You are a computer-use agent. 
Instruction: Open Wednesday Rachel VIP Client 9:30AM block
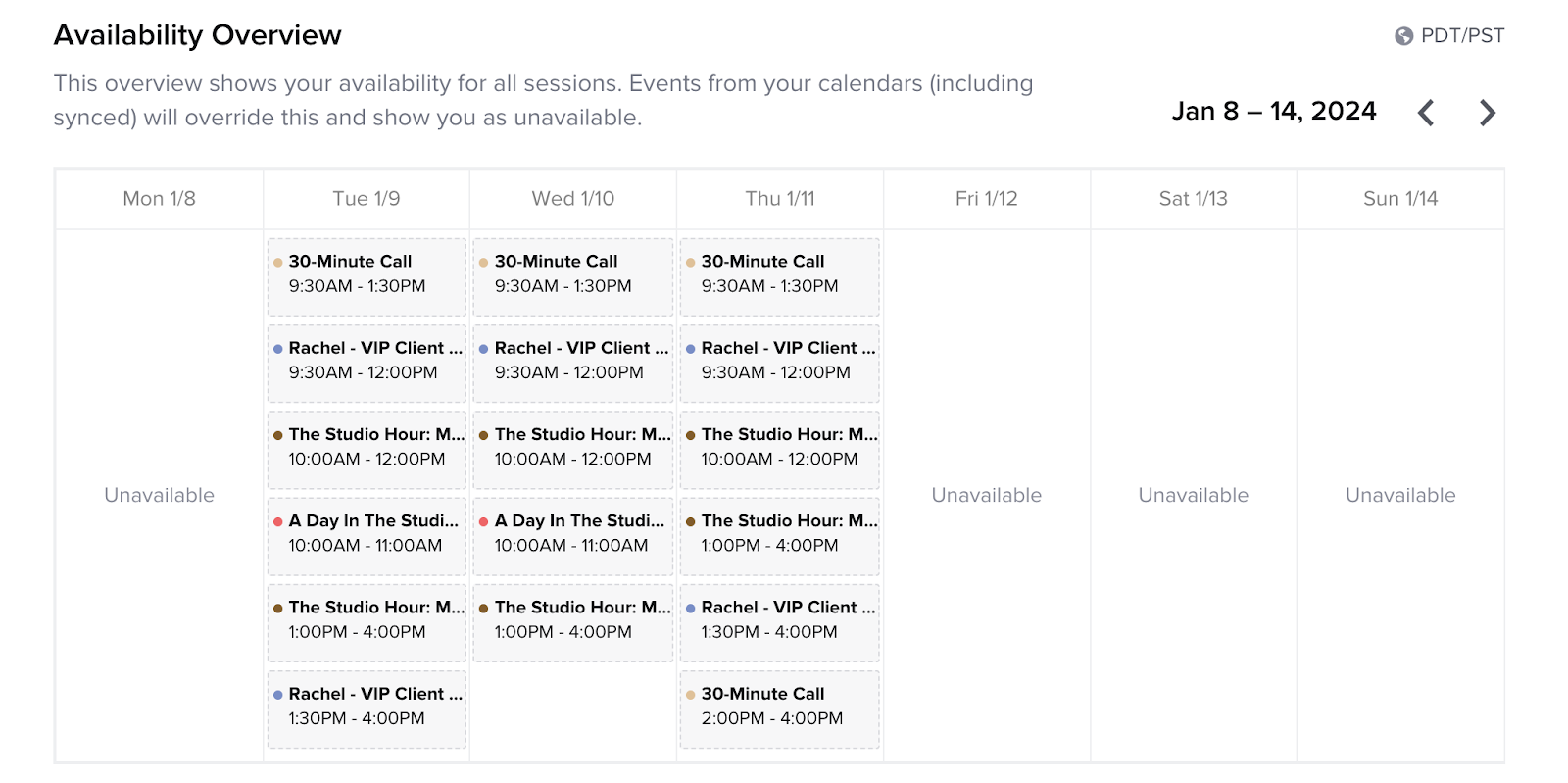tap(573, 363)
